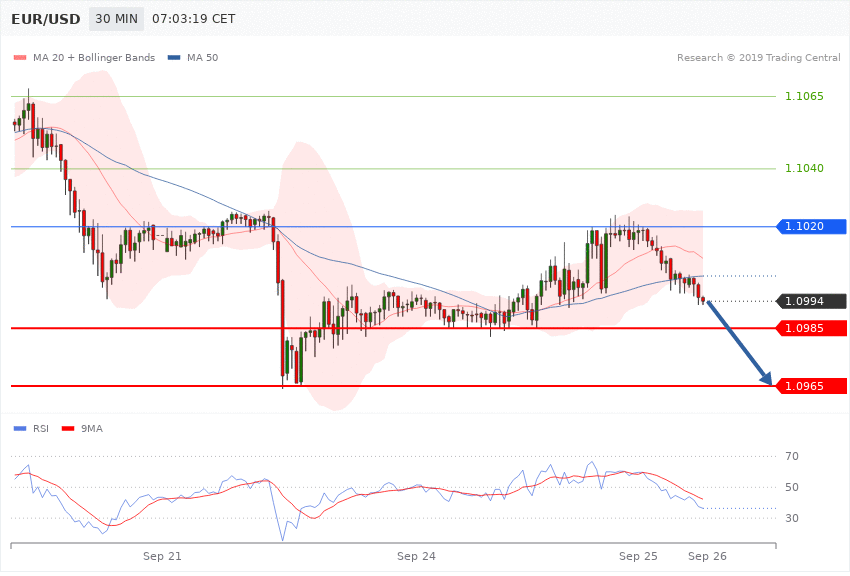Click the RSI 70 axis value
850x576 pixels.
[792, 456]
